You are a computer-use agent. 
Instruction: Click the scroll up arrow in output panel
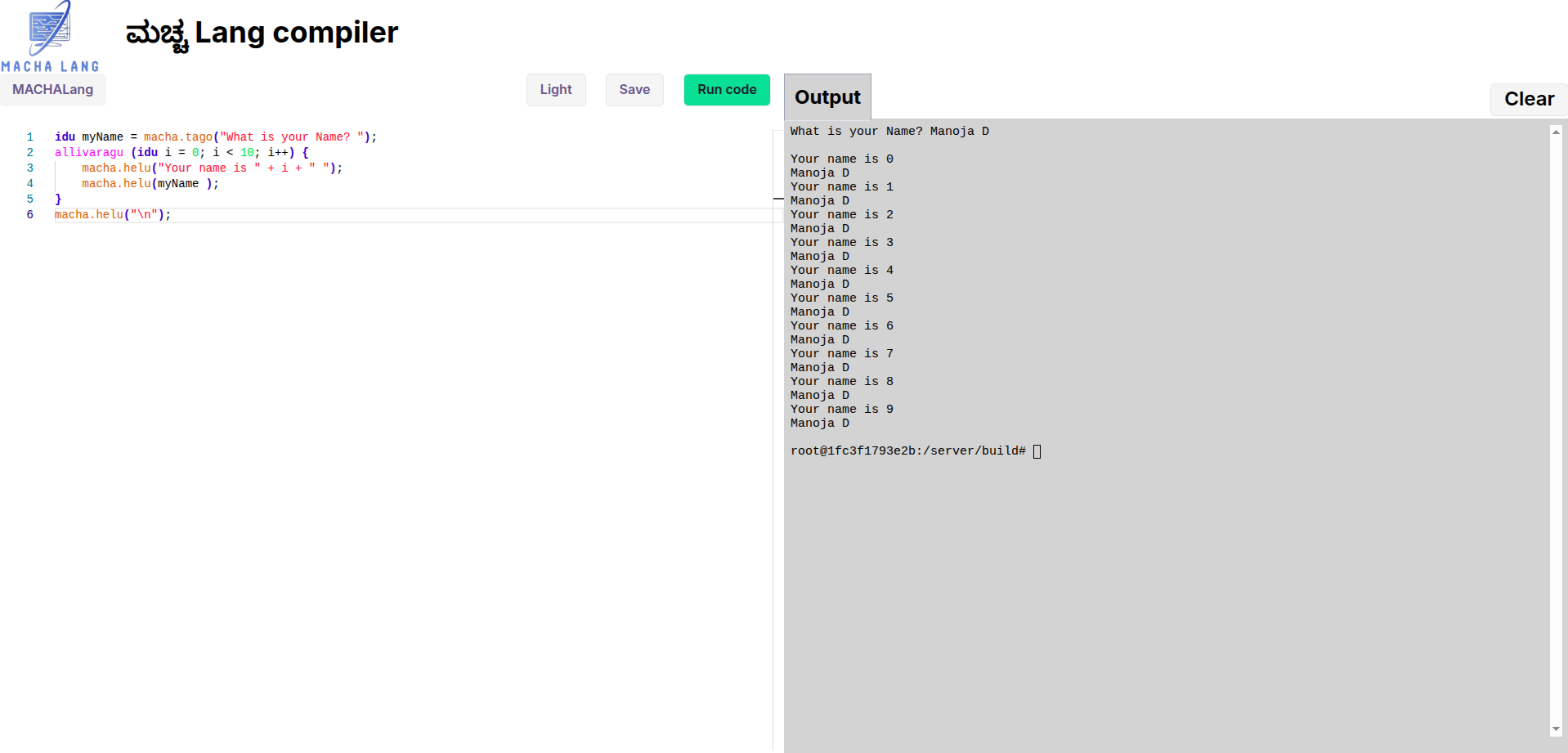pos(1556,132)
